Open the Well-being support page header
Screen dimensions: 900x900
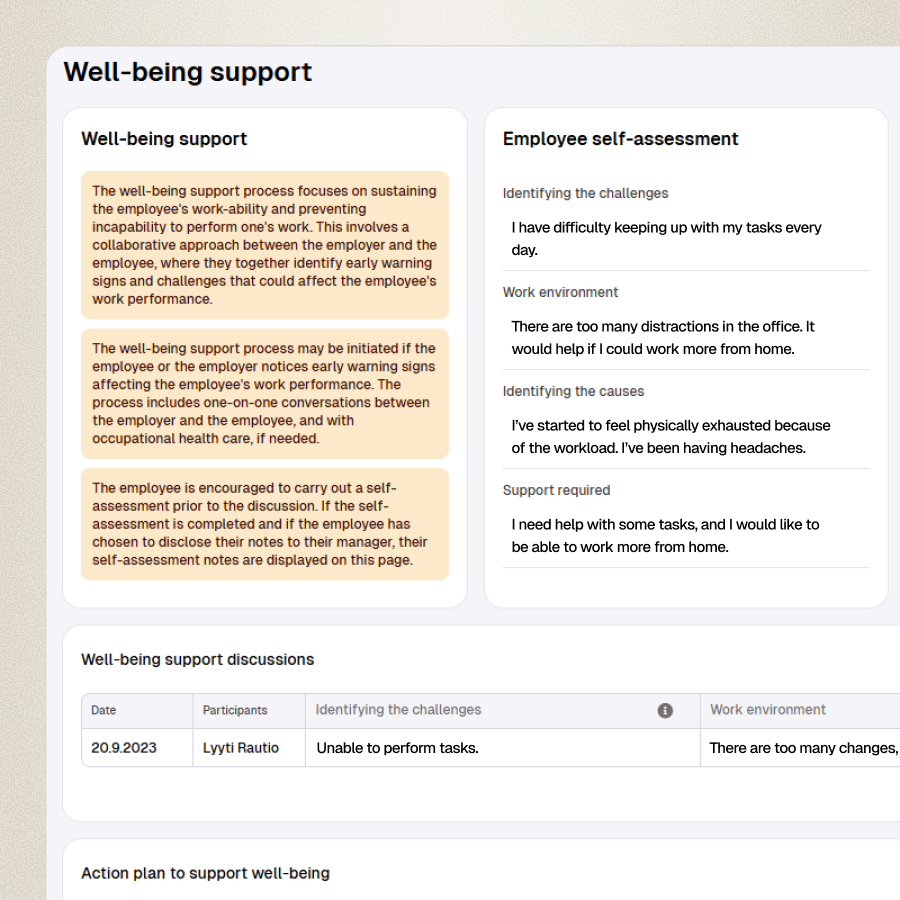(x=187, y=72)
